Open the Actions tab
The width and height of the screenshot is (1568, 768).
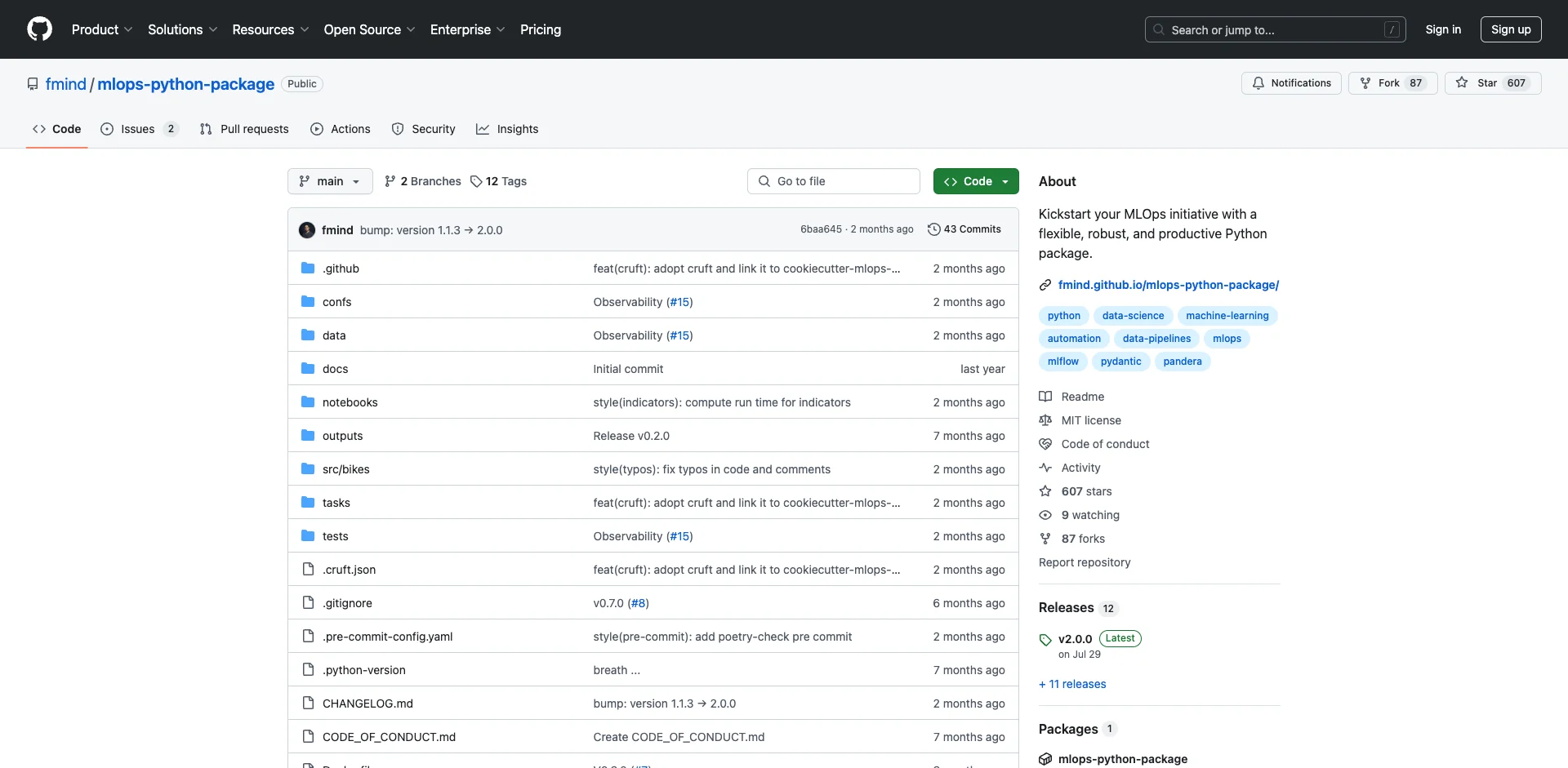(341, 129)
